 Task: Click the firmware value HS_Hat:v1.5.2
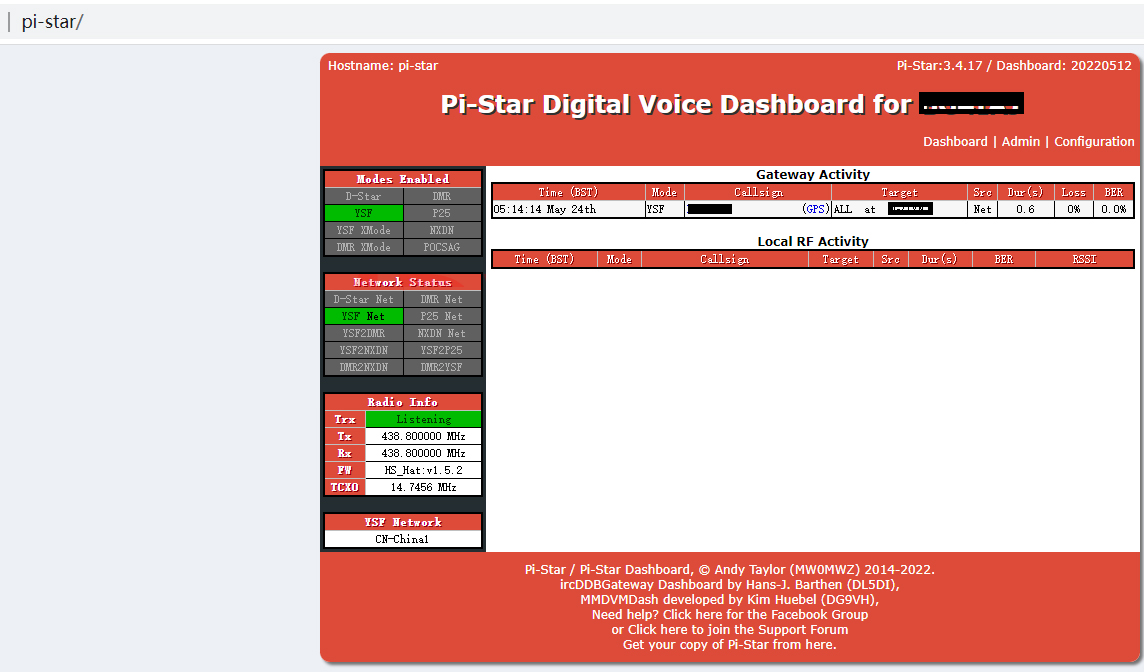pos(423,470)
